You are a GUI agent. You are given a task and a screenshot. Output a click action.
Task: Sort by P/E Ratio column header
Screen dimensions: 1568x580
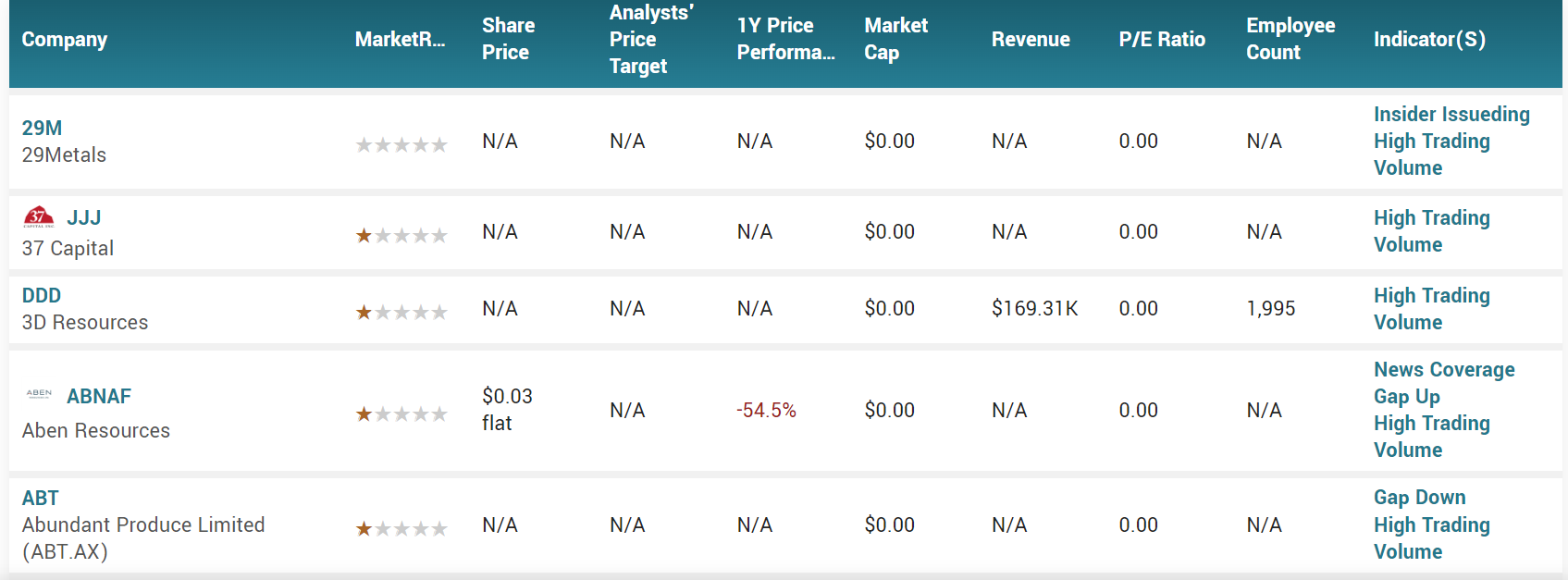tap(1162, 39)
